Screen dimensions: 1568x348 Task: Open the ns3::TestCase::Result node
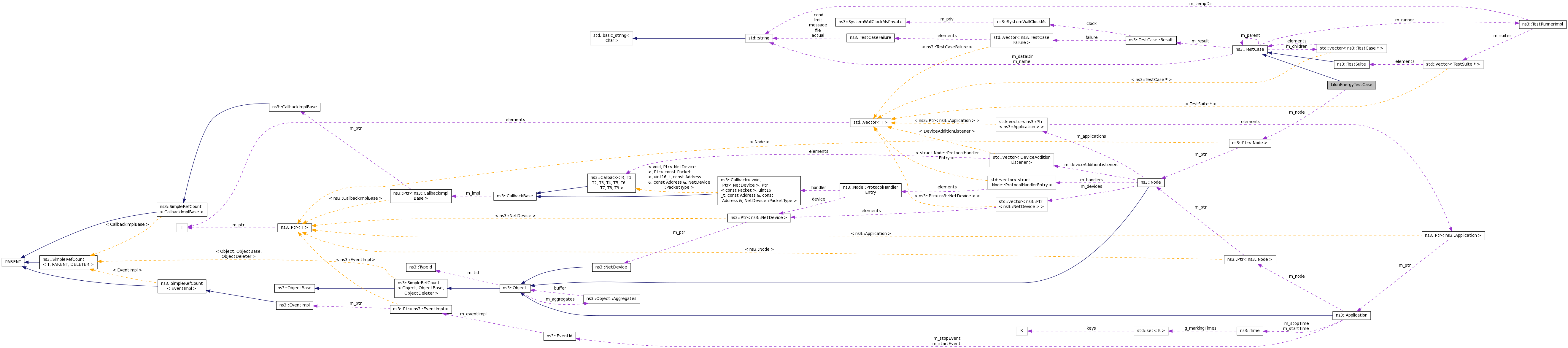(1151, 40)
